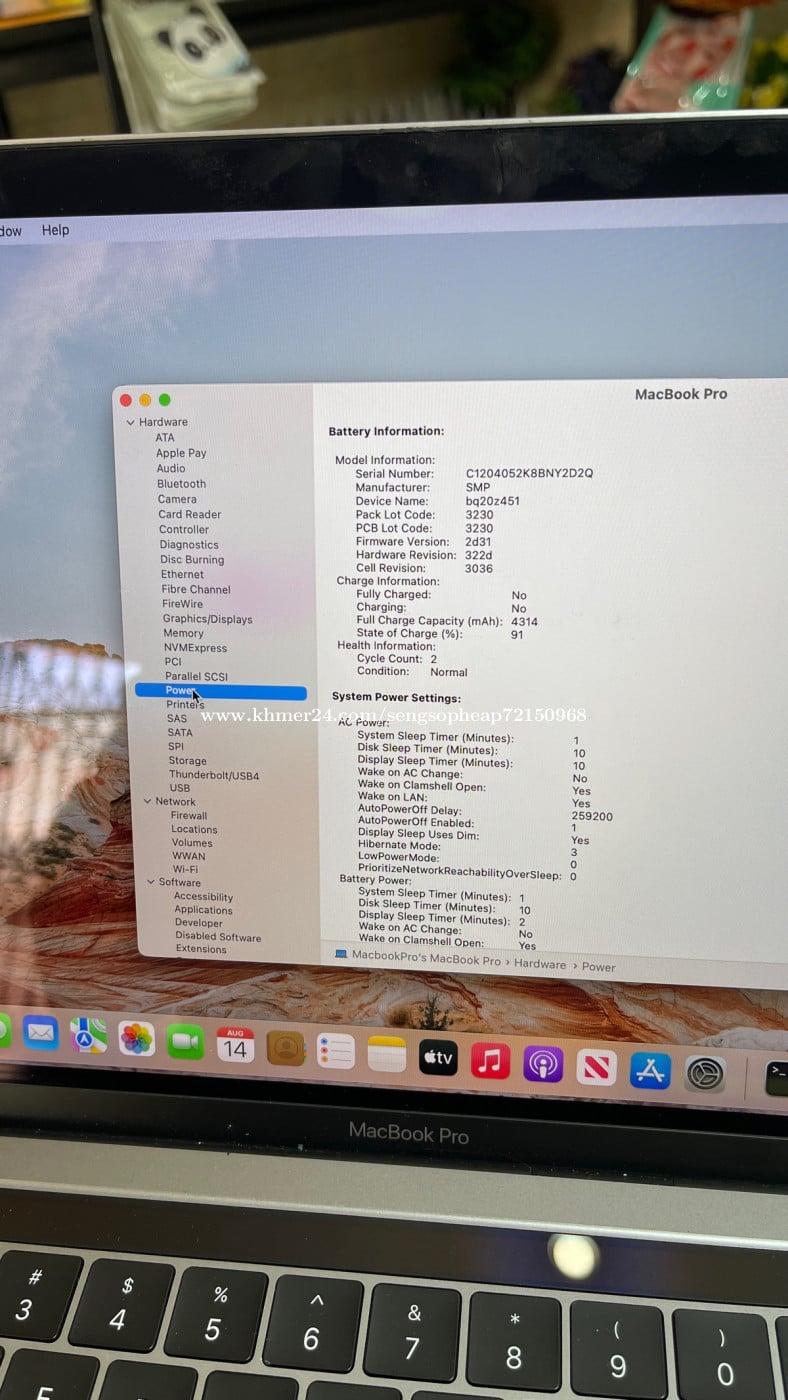The image size is (788, 1400).
Task: Open the Notes app icon
Action: (x=387, y=1054)
